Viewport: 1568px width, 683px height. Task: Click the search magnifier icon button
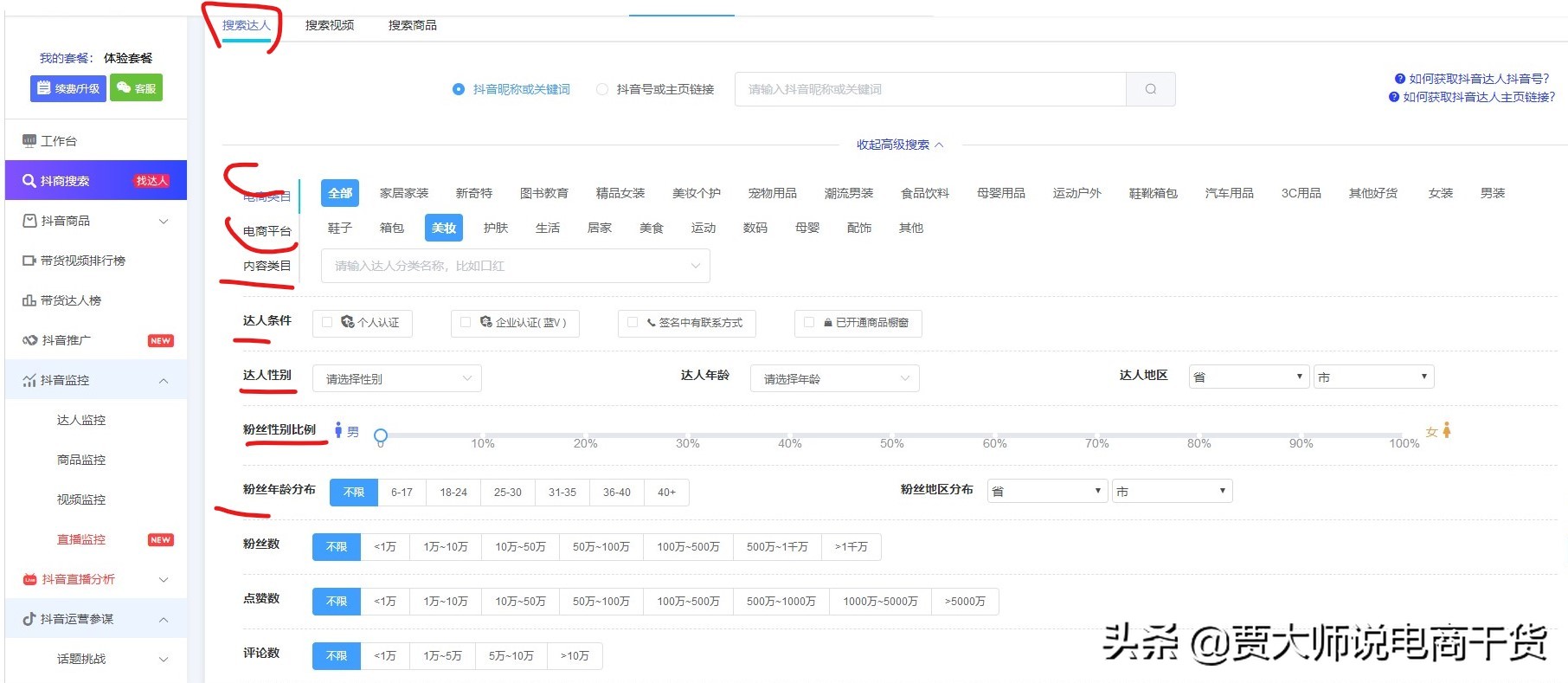point(1150,89)
